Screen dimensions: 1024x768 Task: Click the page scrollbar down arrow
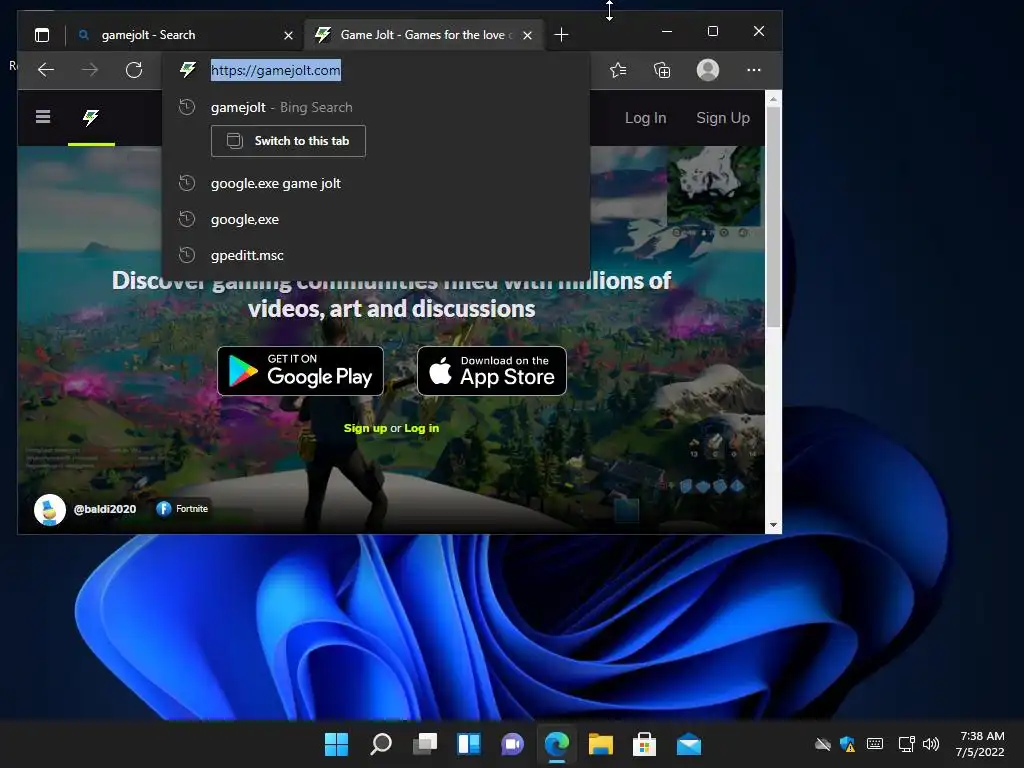point(773,525)
